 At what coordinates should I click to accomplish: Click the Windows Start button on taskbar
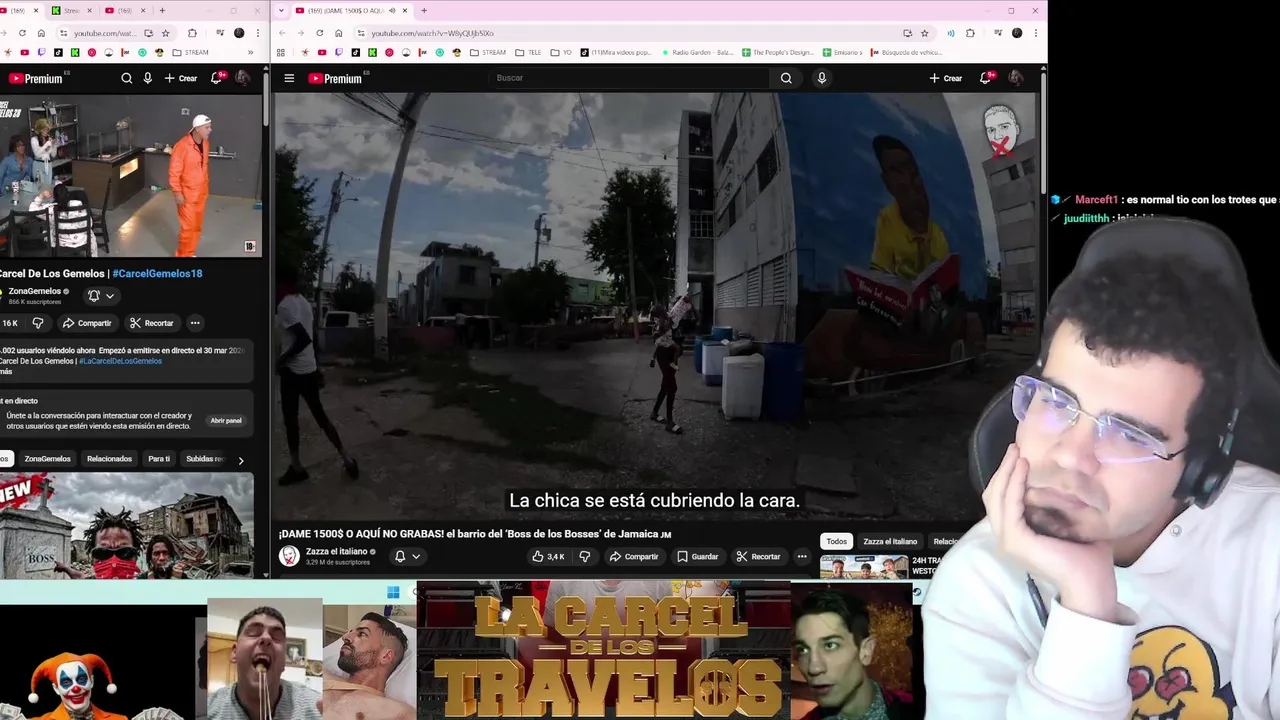(x=393, y=592)
